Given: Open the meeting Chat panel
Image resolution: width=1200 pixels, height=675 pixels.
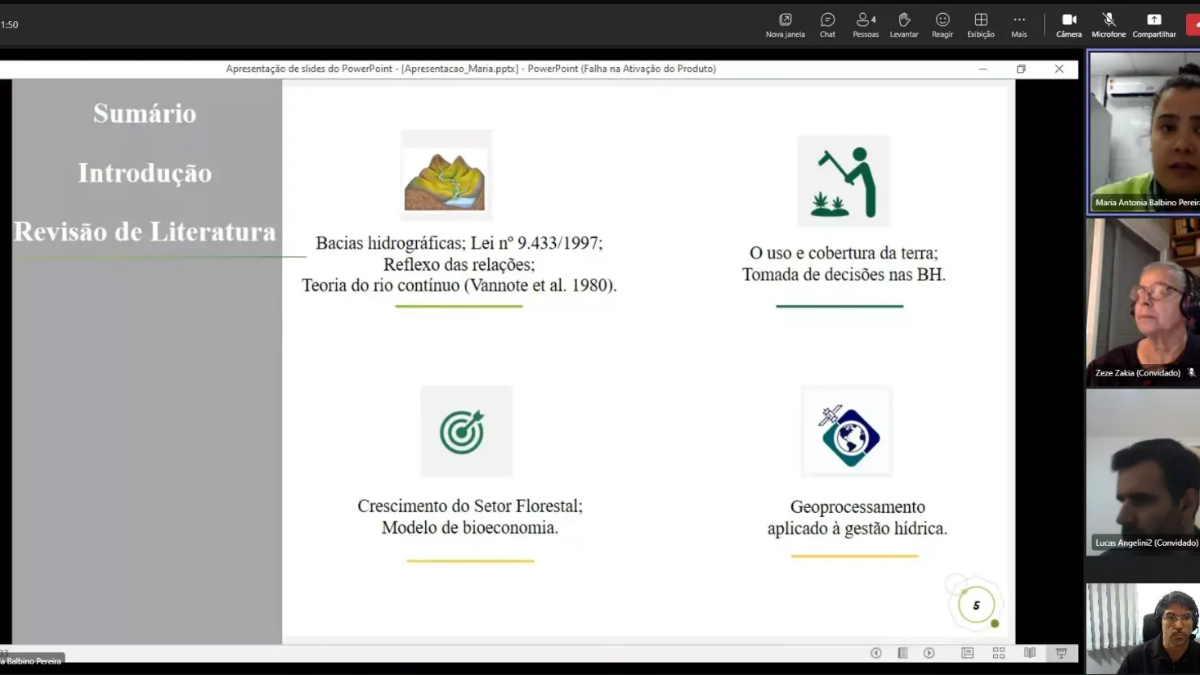Looking at the screenshot, I should click(827, 25).
